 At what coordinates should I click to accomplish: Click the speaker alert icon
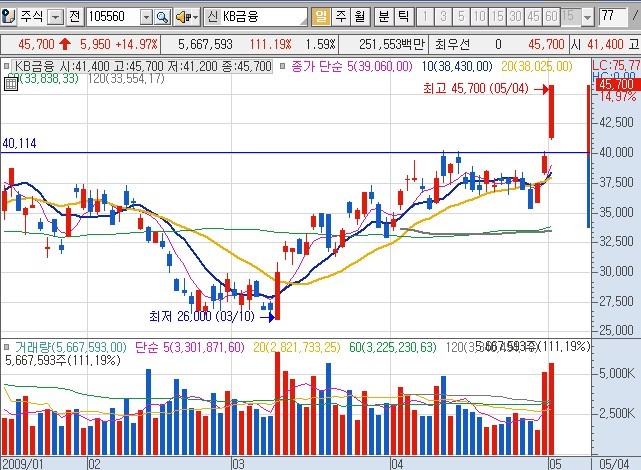point(183,17)
